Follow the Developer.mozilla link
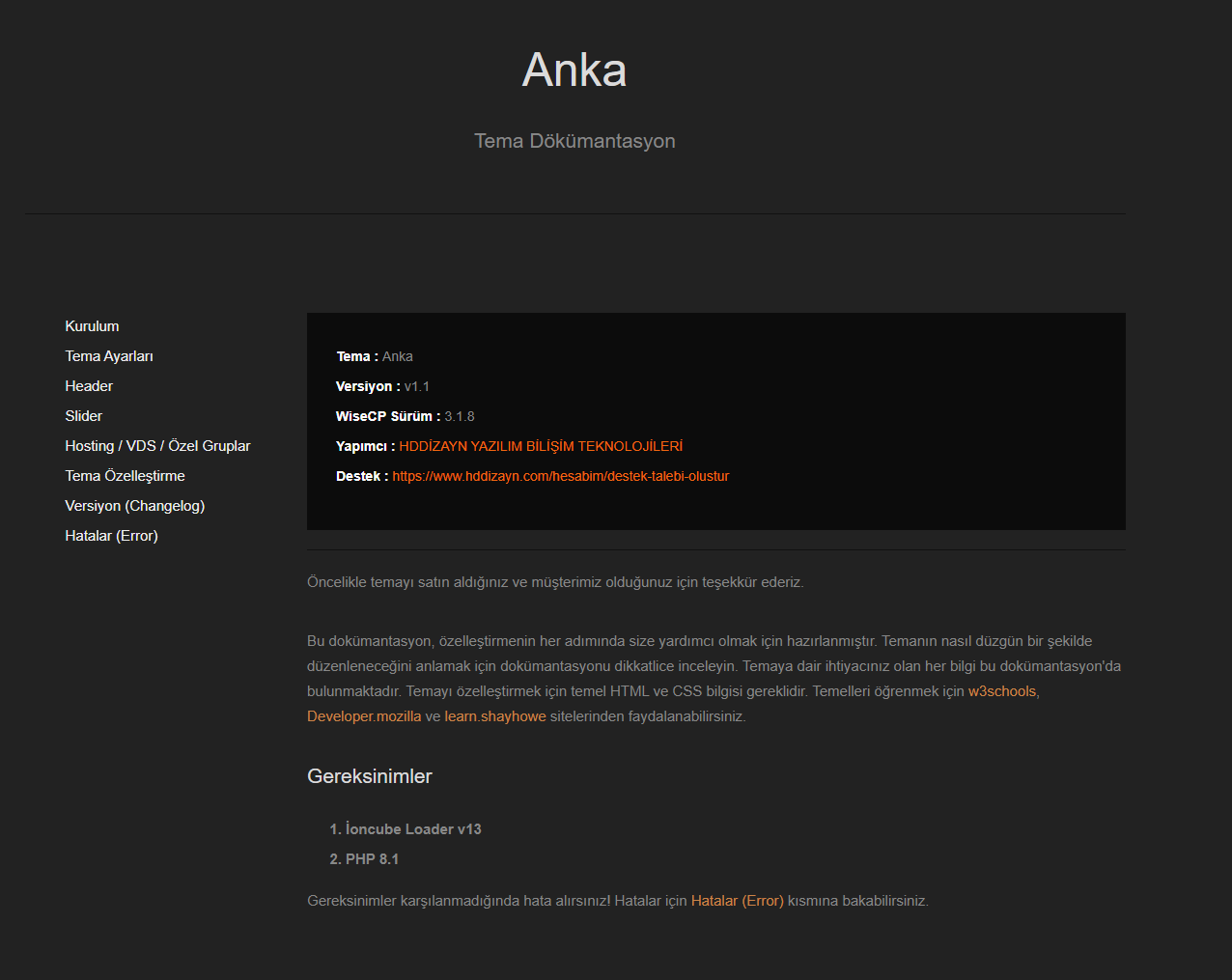Screen dimensions: 1232x980 pyautogui.click(x=364, y=716)
